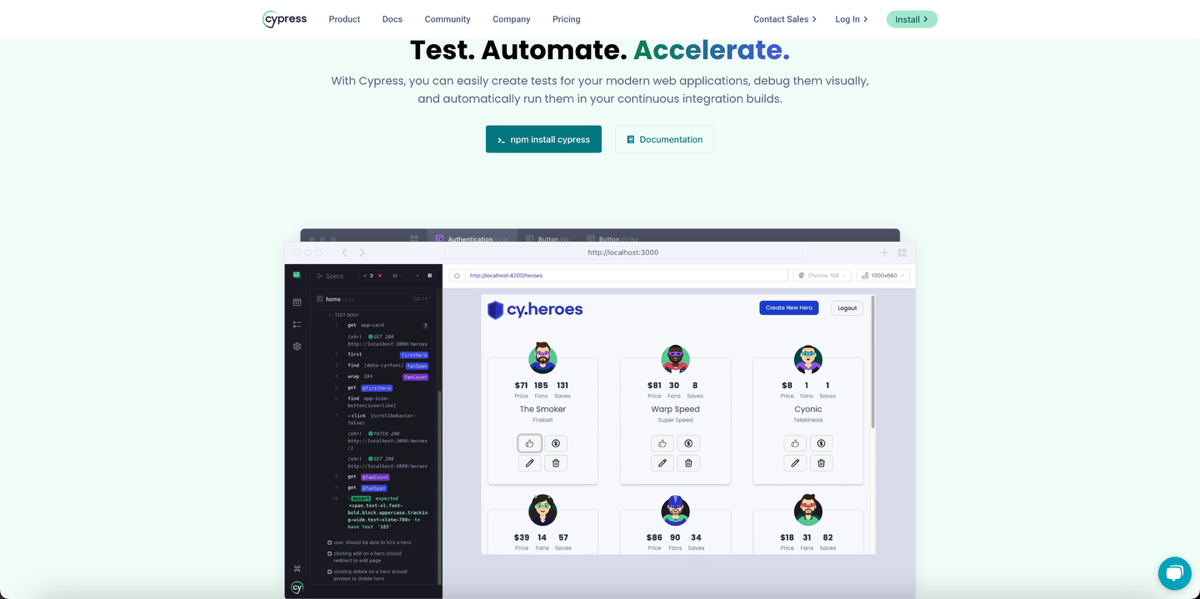The width and height of the screenshot is (1200, 599).
Task: Open the Chrome 108 browser dropdown
Action: pos(822,275)
